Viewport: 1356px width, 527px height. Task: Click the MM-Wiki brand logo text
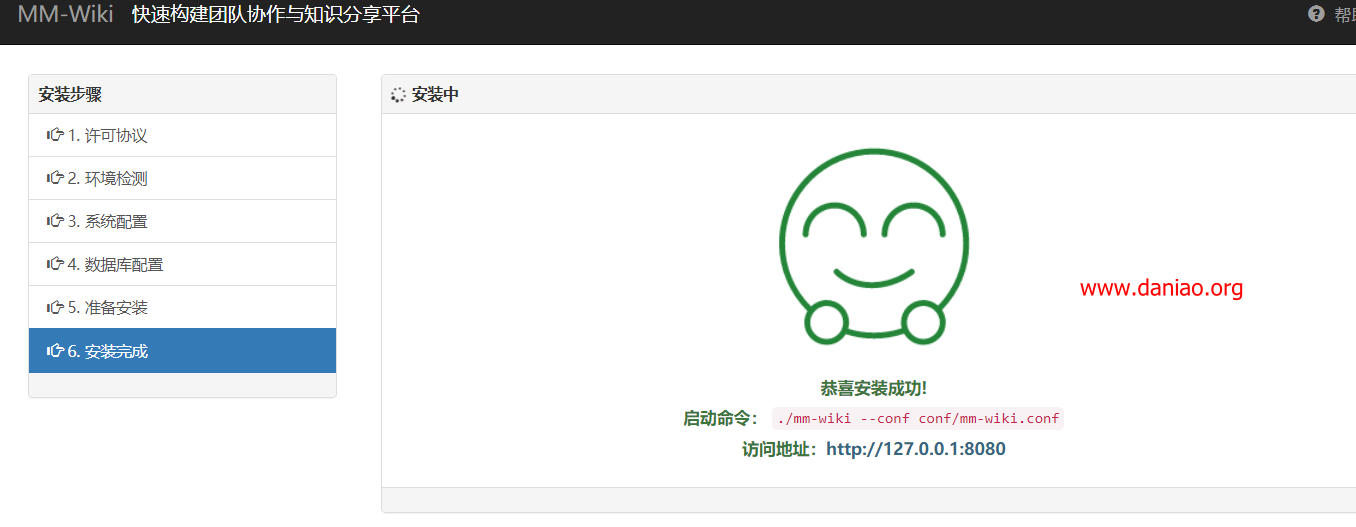[x=65, y=15]
